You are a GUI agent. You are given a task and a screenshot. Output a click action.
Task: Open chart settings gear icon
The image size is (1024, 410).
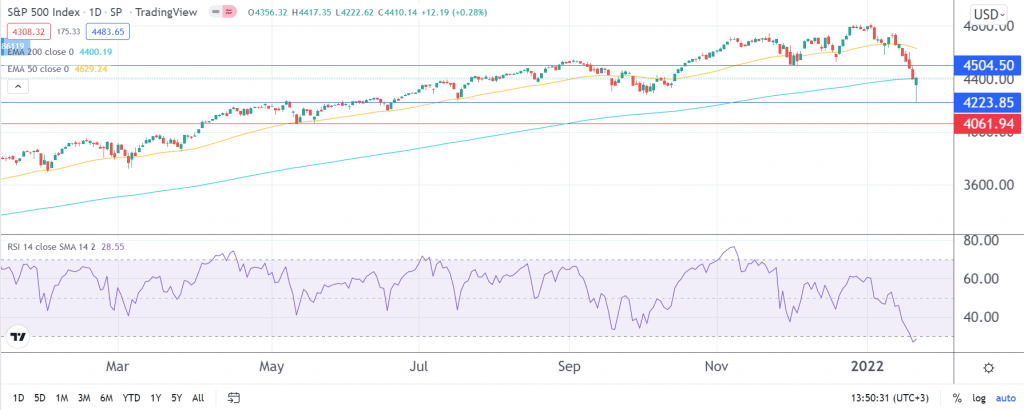988,368
